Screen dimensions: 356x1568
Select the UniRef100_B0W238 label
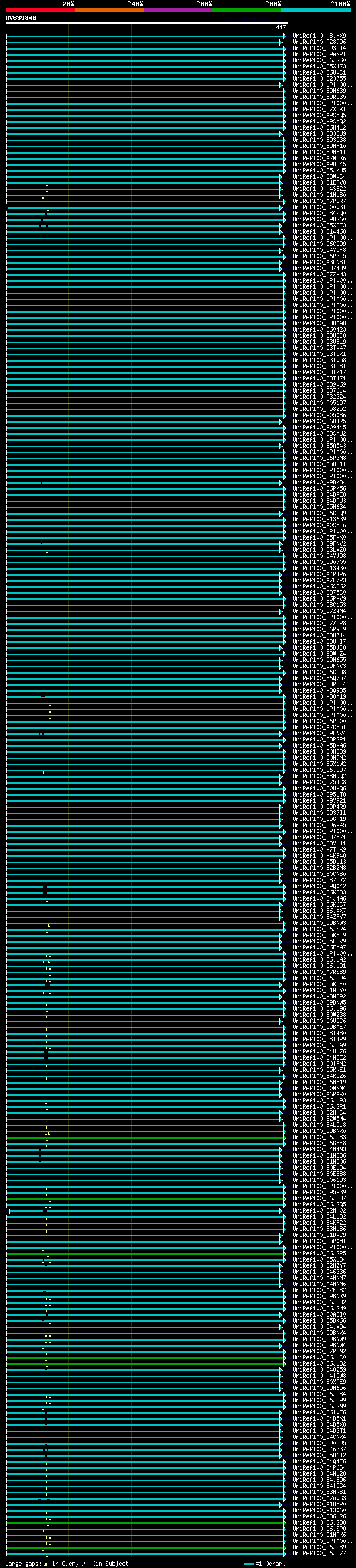(319, 1015)
